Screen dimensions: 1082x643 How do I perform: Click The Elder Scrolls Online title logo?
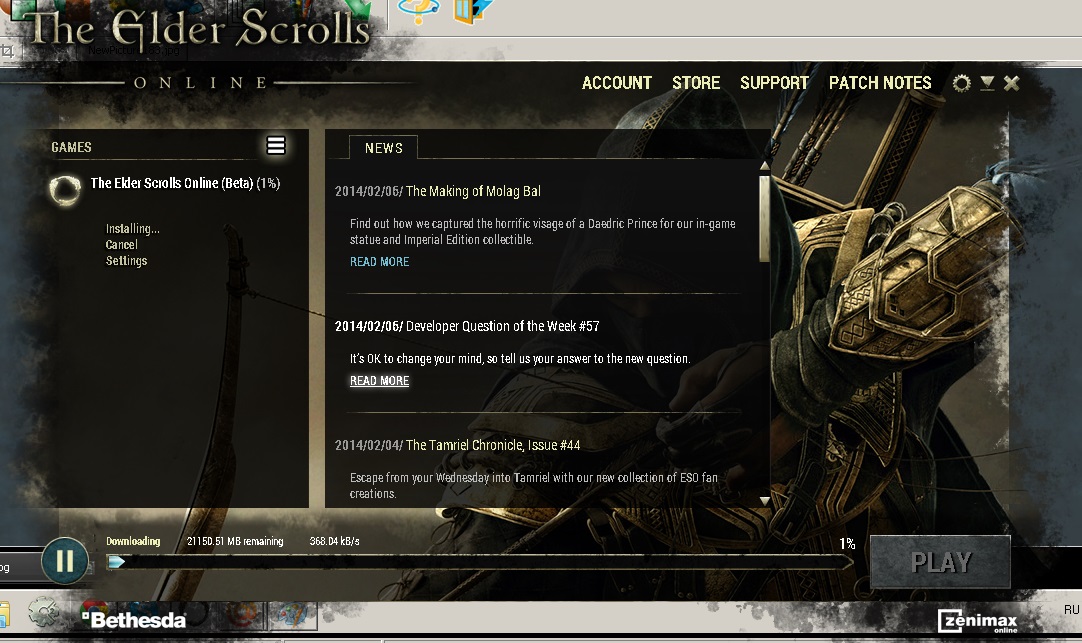[199, 29]
